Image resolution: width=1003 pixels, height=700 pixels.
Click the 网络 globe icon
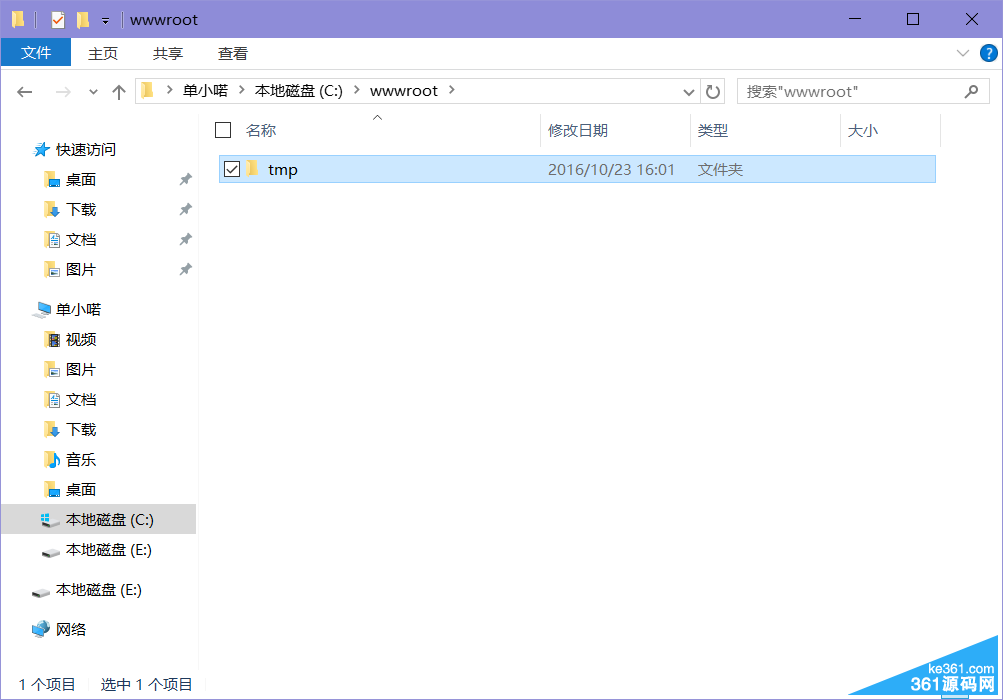(x=41, y=629)
